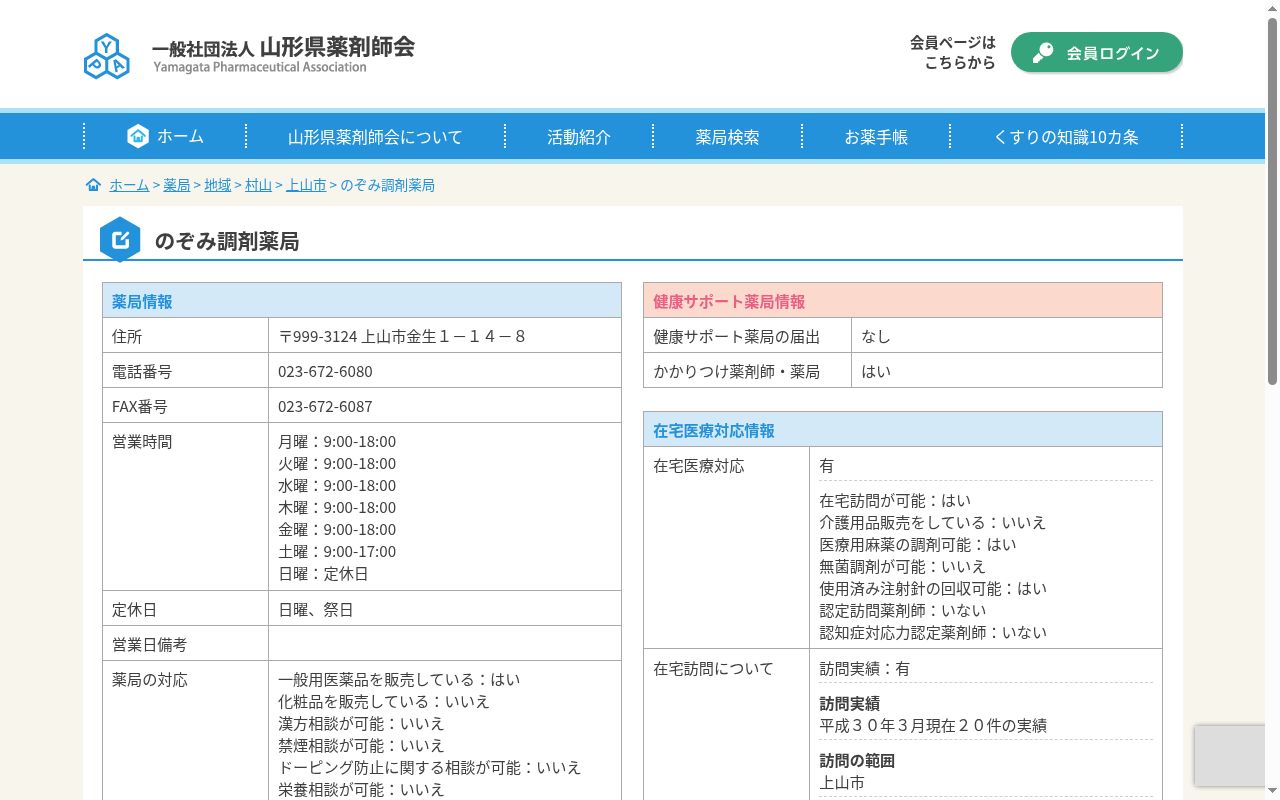
Task: Open the 会員ログイン member login button
Action: tap(1097, 53)
